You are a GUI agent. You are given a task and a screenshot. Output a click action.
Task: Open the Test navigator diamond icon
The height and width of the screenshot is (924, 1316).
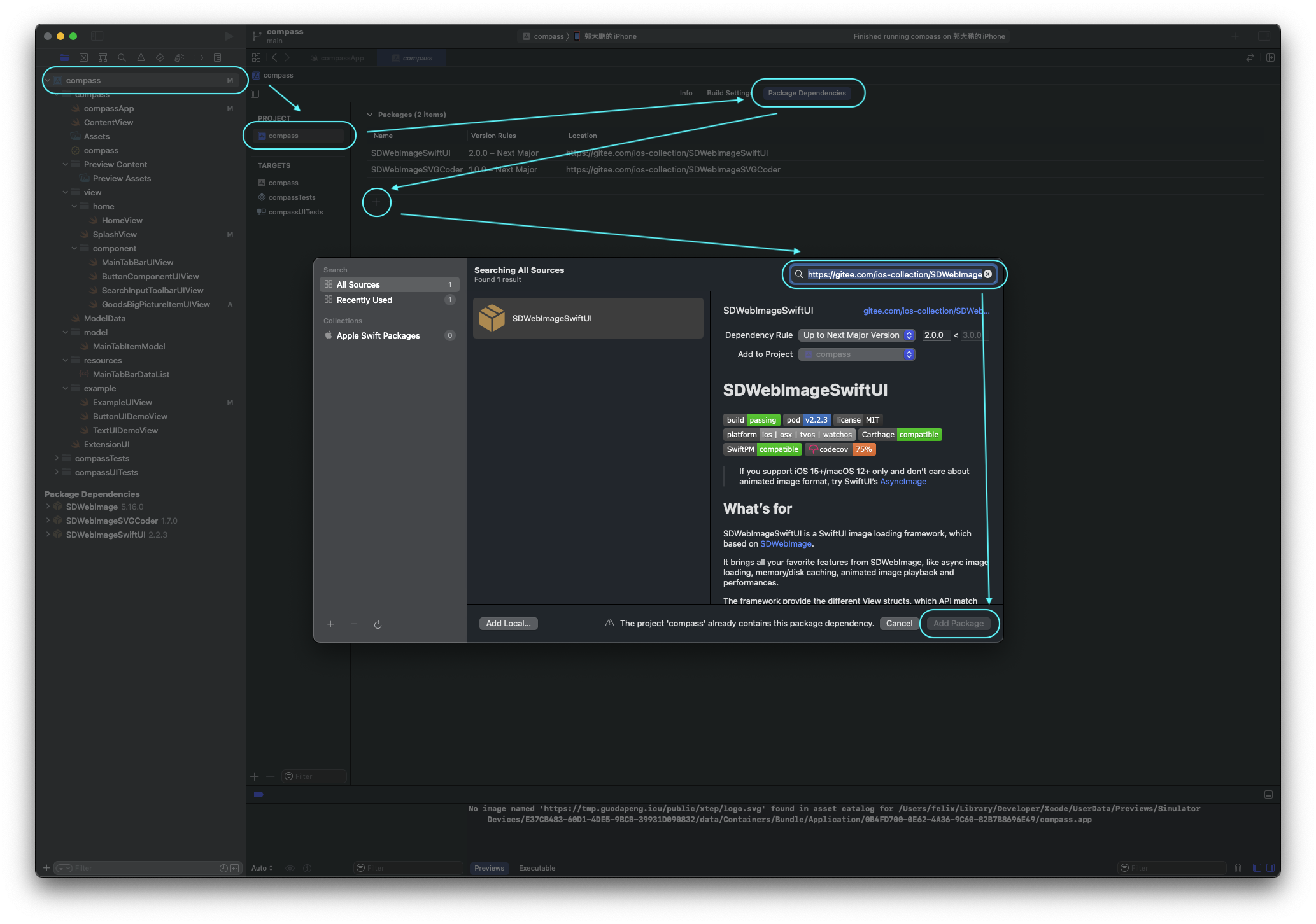(160, 58)
